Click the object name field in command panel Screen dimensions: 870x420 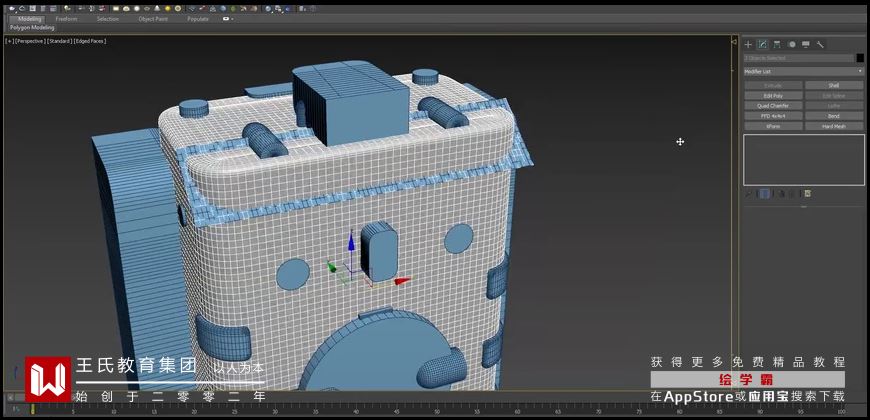(798, 58)
